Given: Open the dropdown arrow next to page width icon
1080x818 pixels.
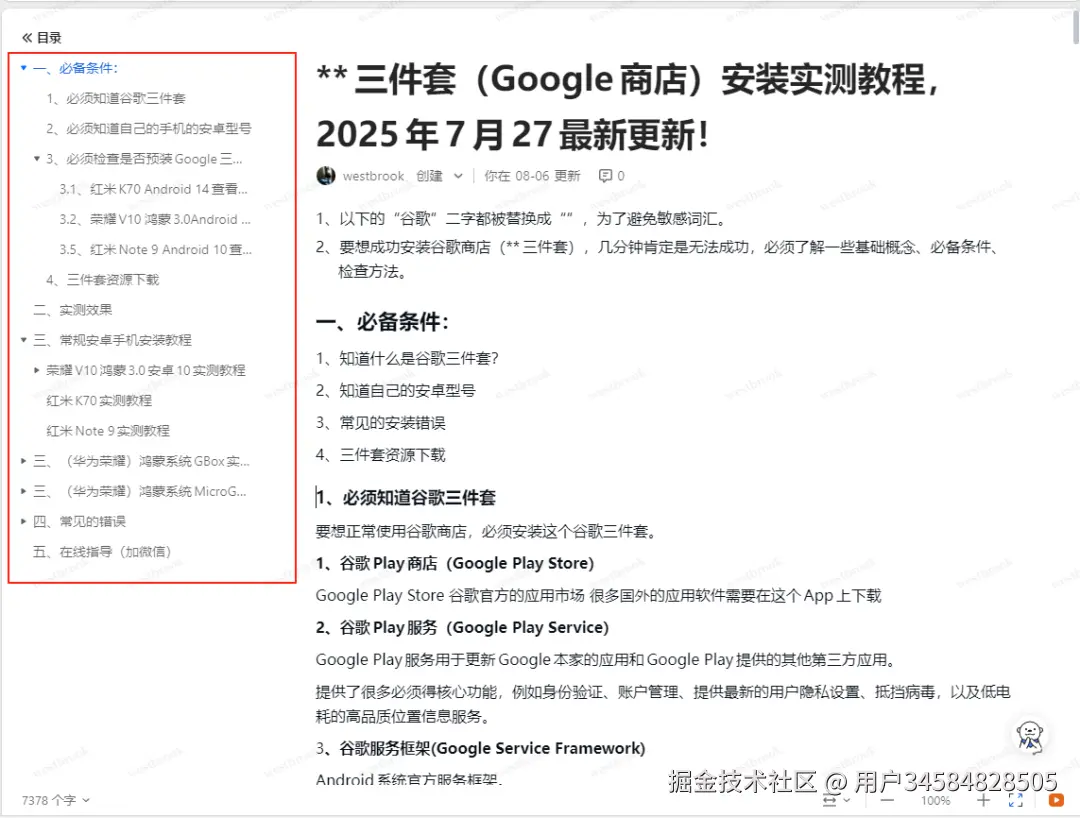Looking at the screenshot, I should coord(847,800).
